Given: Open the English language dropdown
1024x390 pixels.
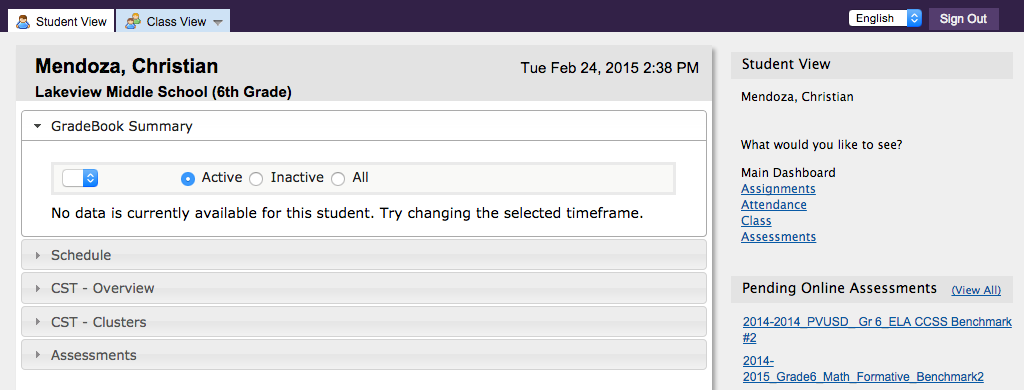Looking at the screenshot, I should coord(885,18).
